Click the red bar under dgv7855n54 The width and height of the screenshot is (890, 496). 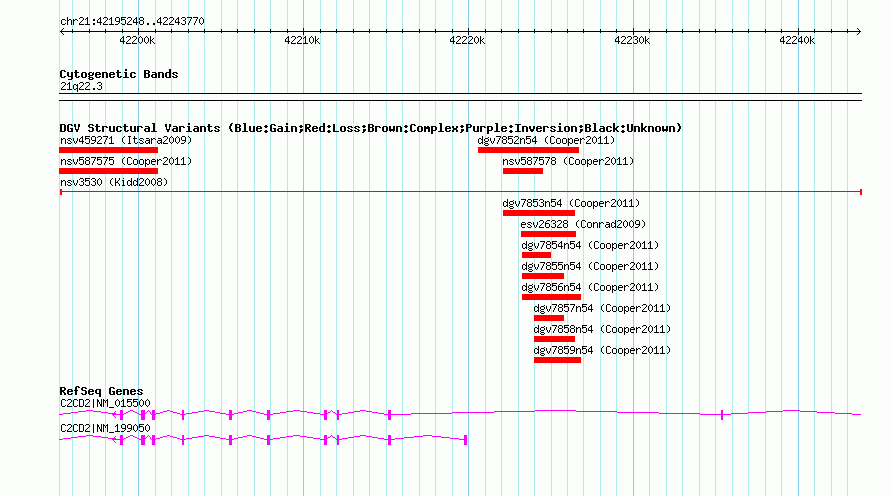point(543,276)
